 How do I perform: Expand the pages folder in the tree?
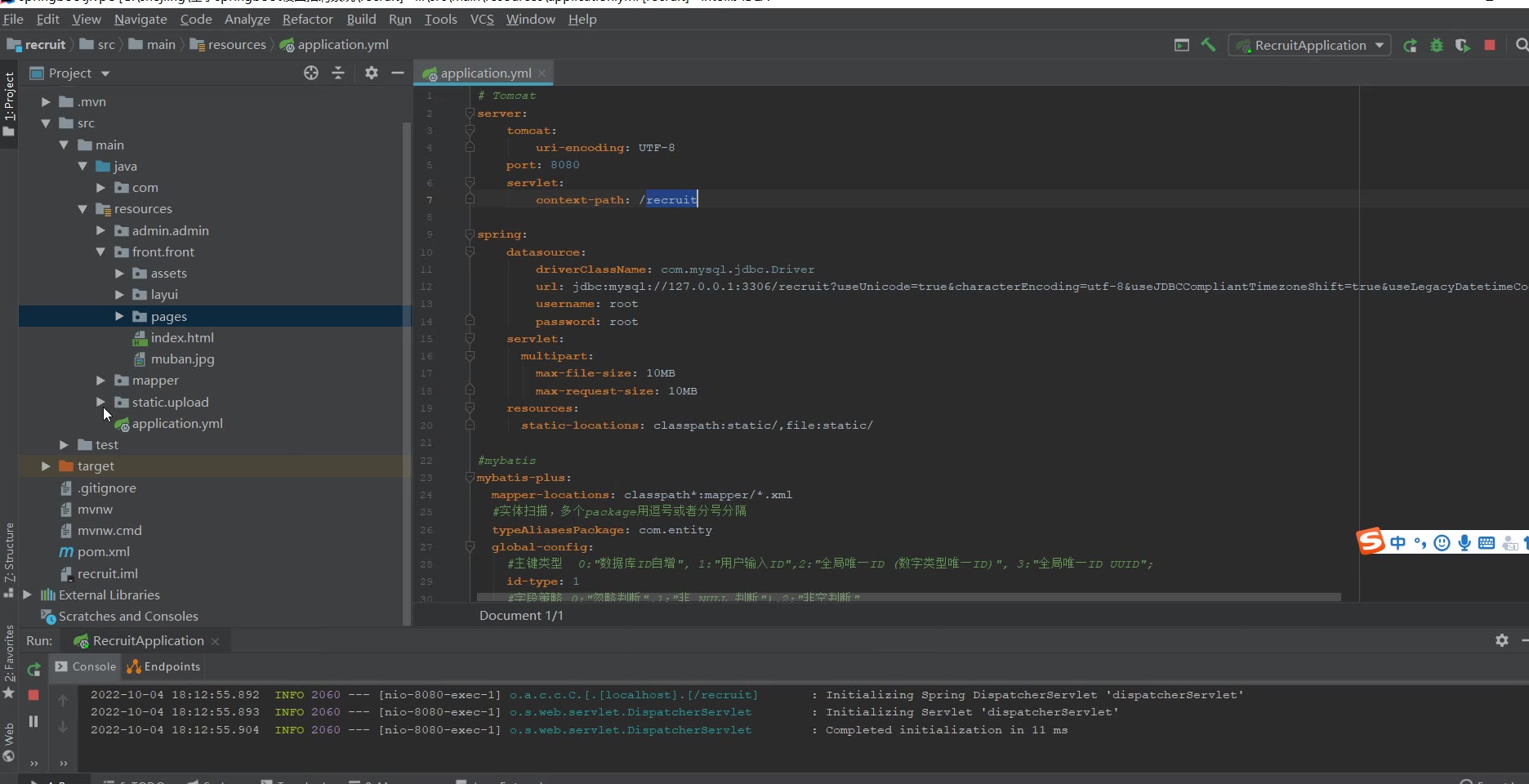[x=119, y=316]
